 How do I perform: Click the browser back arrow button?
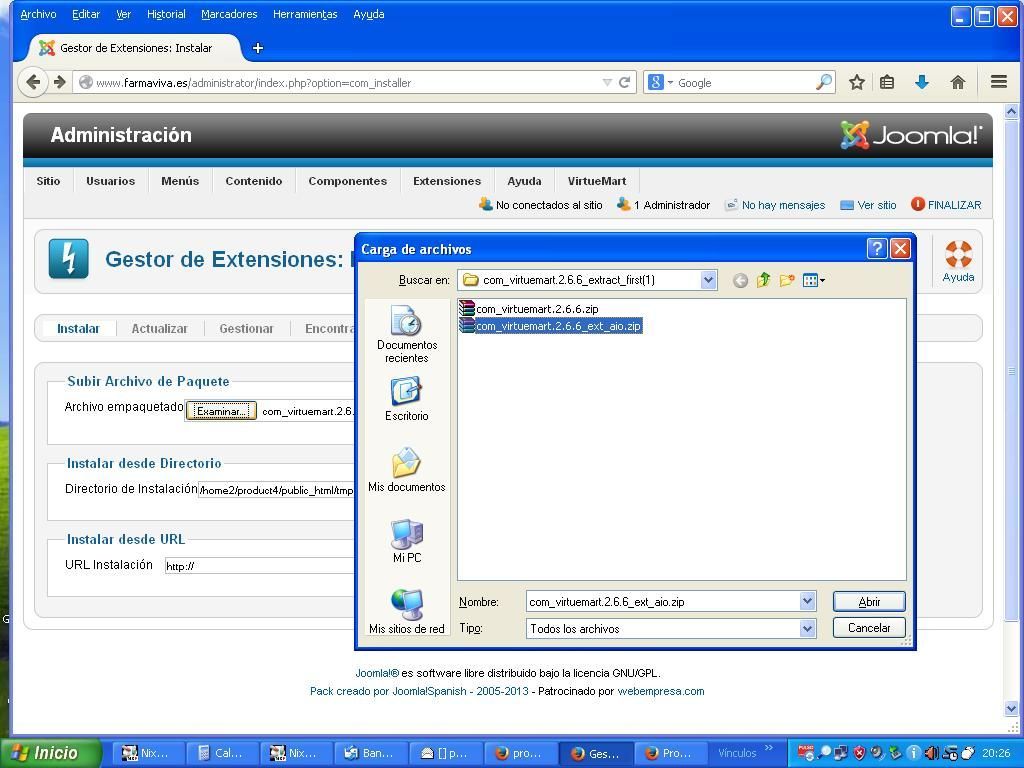click(x=33, y=82)
